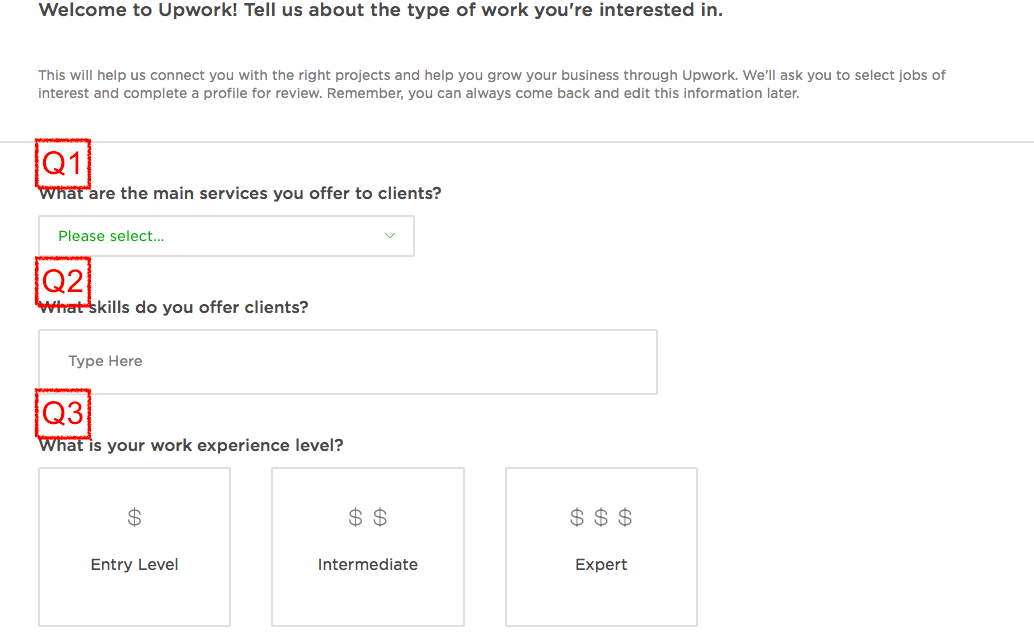This screenshot has height=642, width=1034.
Task: Click the double dollar sign icon
Action: coord(368,517)
